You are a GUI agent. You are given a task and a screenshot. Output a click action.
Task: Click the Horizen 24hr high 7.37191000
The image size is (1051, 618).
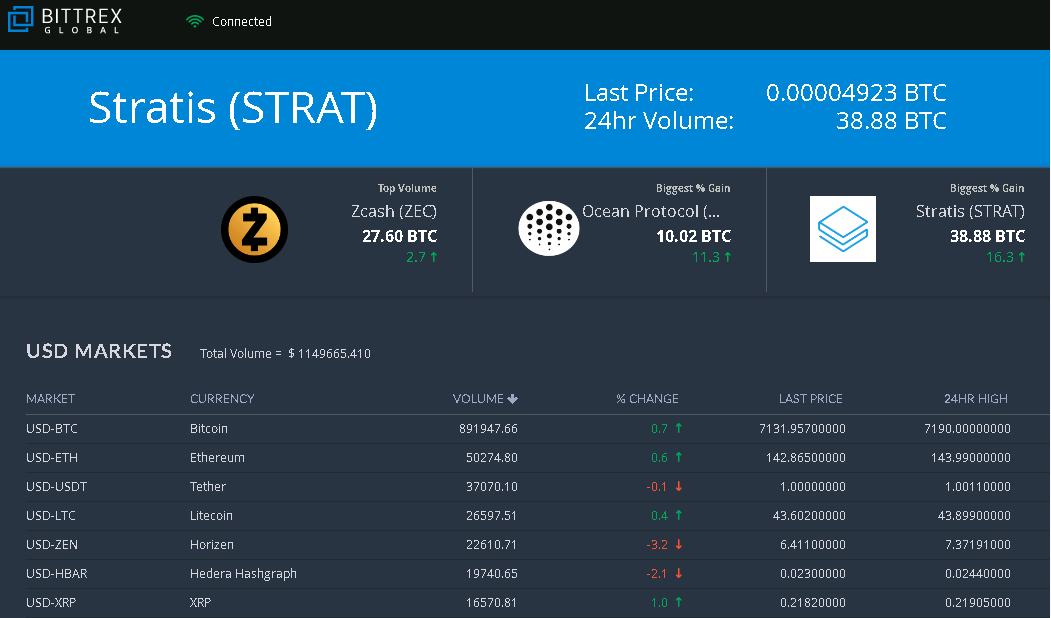point(978,545)
